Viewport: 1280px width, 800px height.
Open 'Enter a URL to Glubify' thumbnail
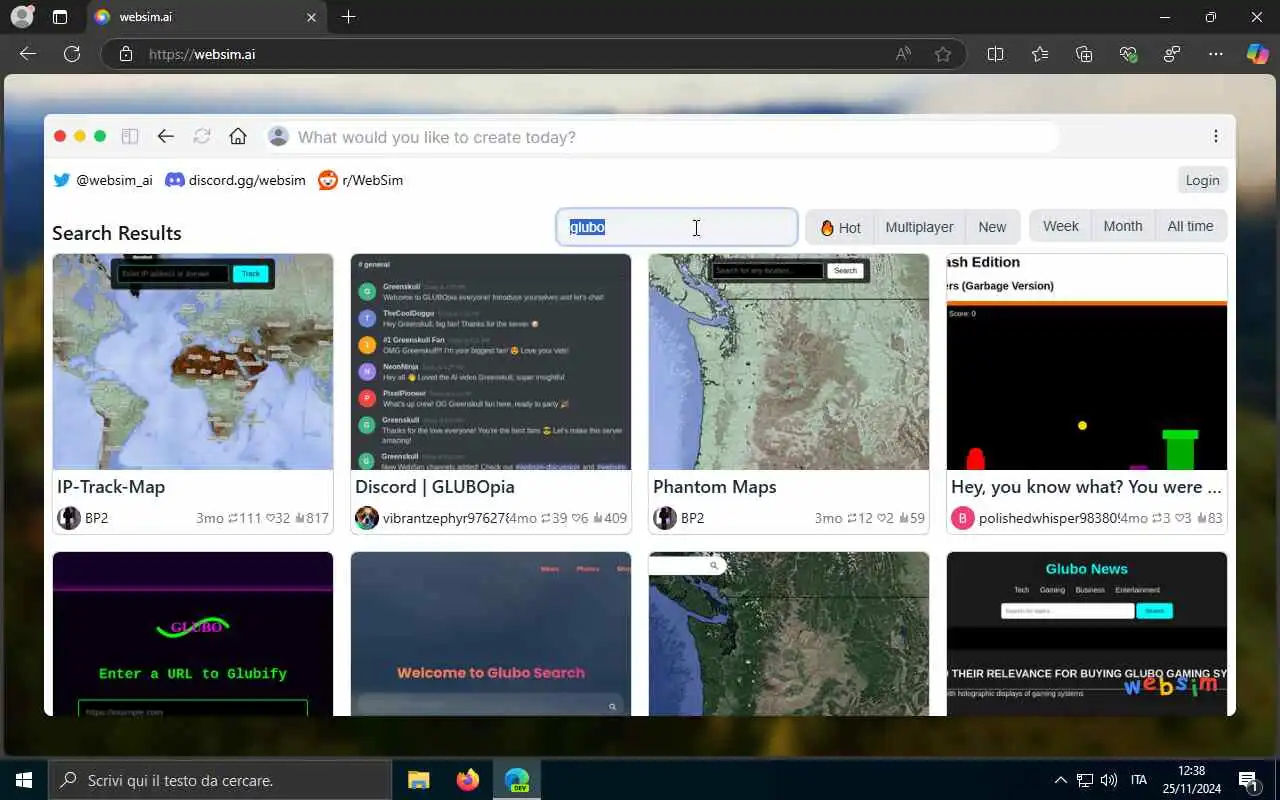193,634
